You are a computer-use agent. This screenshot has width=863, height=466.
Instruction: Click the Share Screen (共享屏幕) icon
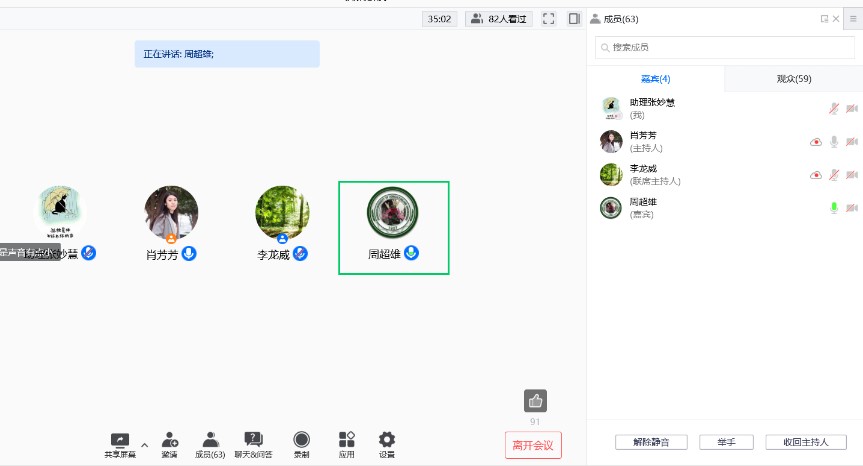[x=119, y=440]
